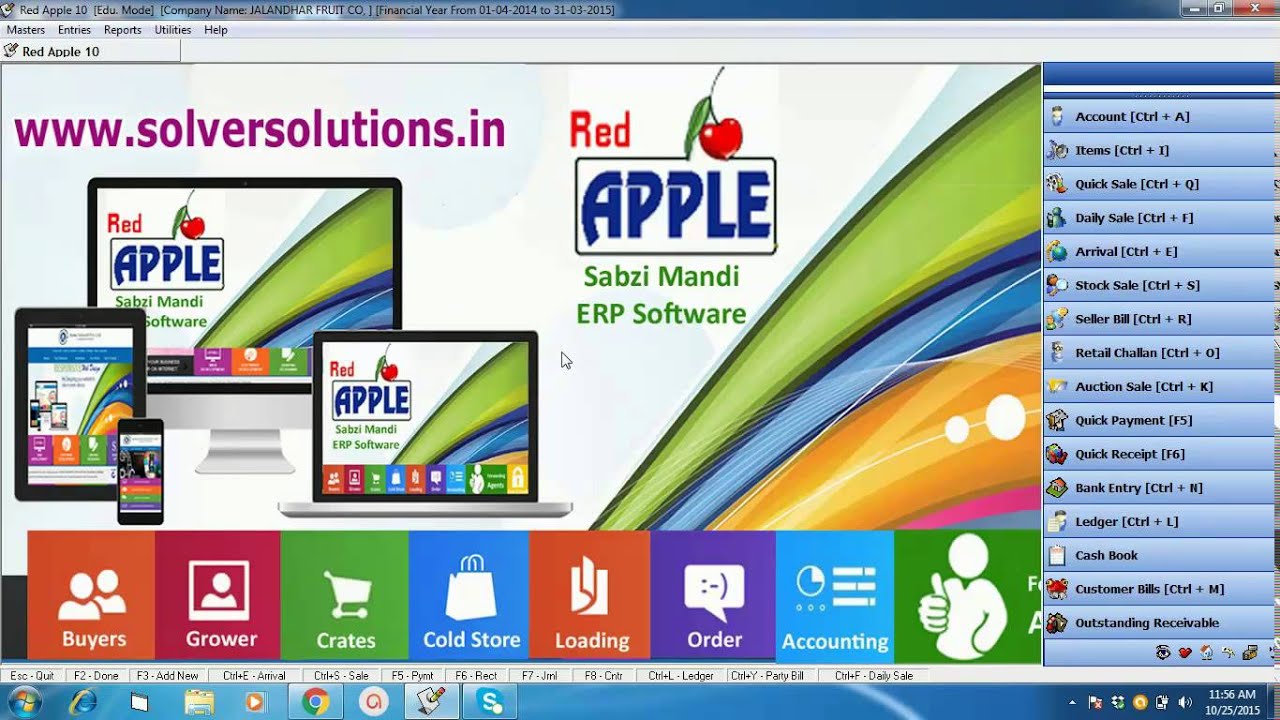Screen dimensions: 1280x720
Task: Open Skype from the taskbar
Action: [x=491, y=702]
